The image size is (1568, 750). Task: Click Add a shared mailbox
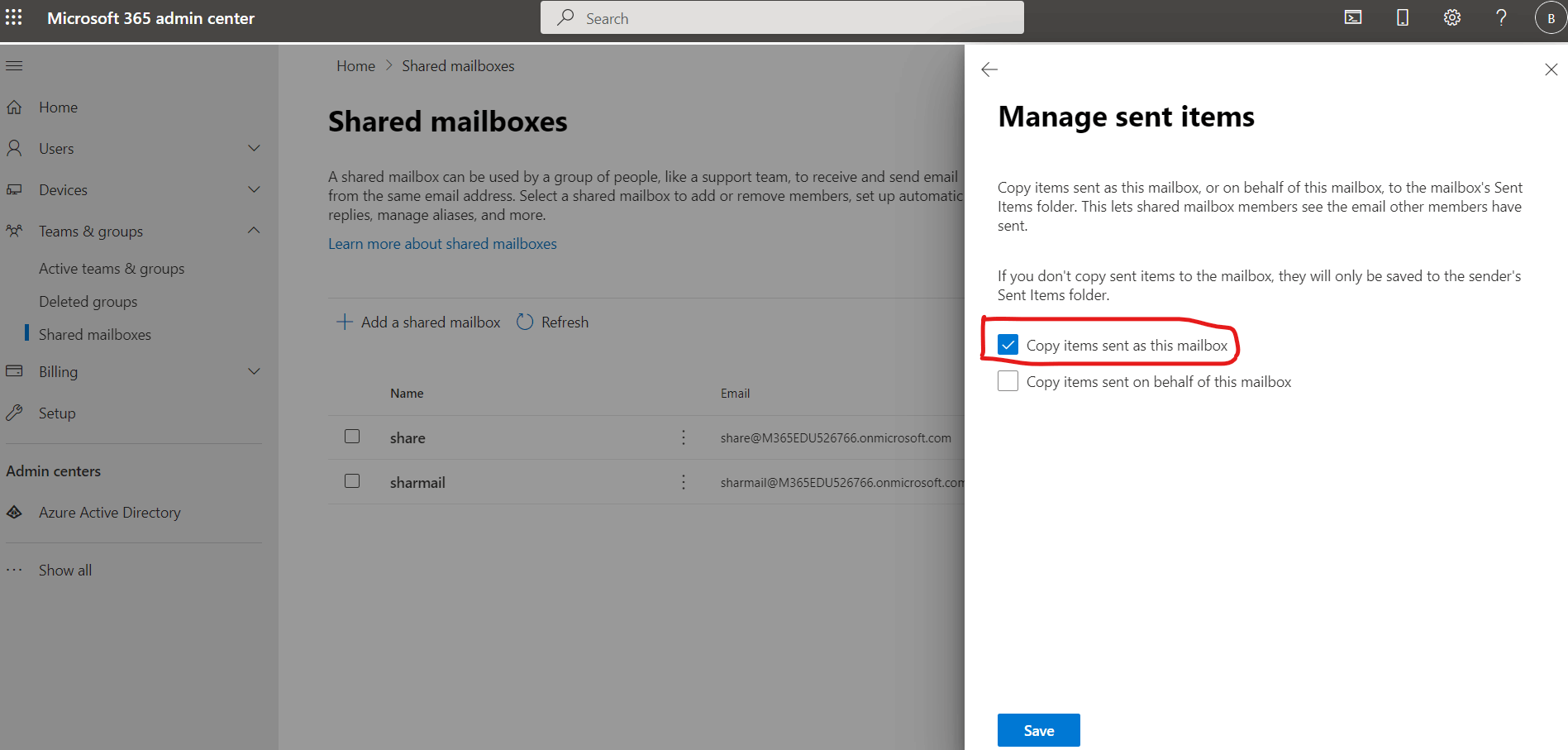[x=431, y=322]
